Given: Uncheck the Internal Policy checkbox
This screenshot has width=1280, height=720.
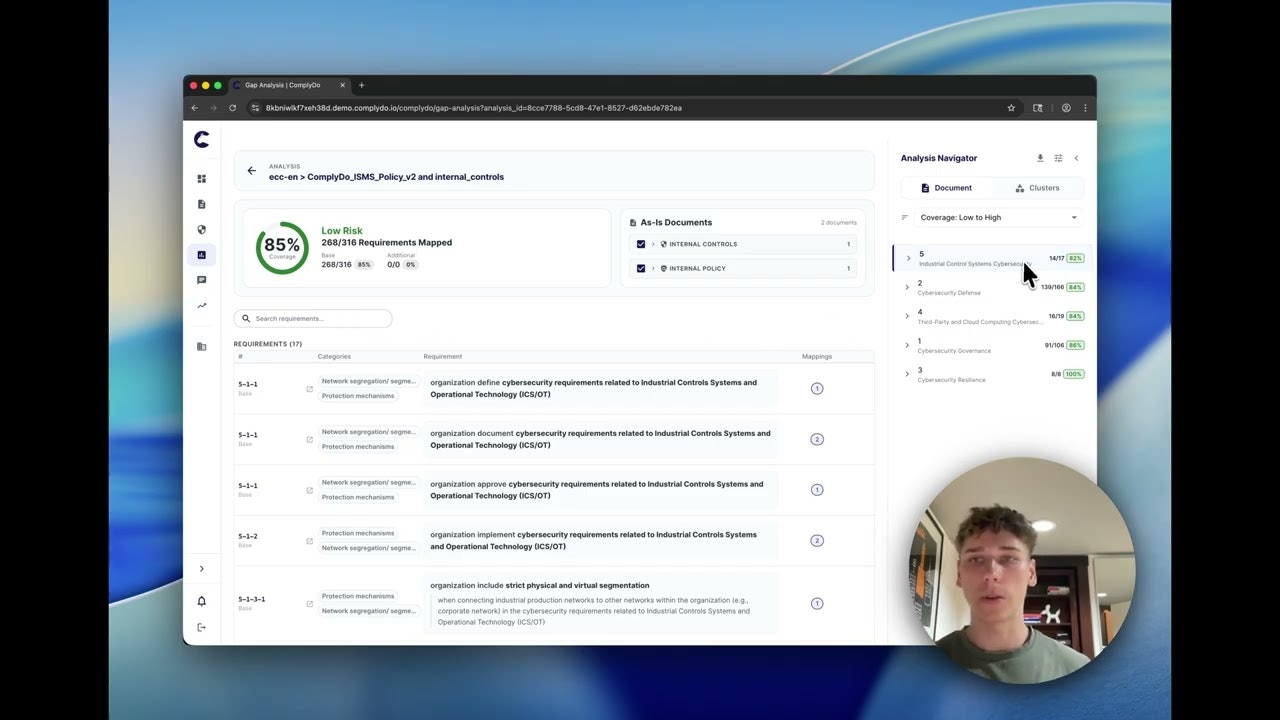Looking at the screenshot, I should click(x=641, y=268).
